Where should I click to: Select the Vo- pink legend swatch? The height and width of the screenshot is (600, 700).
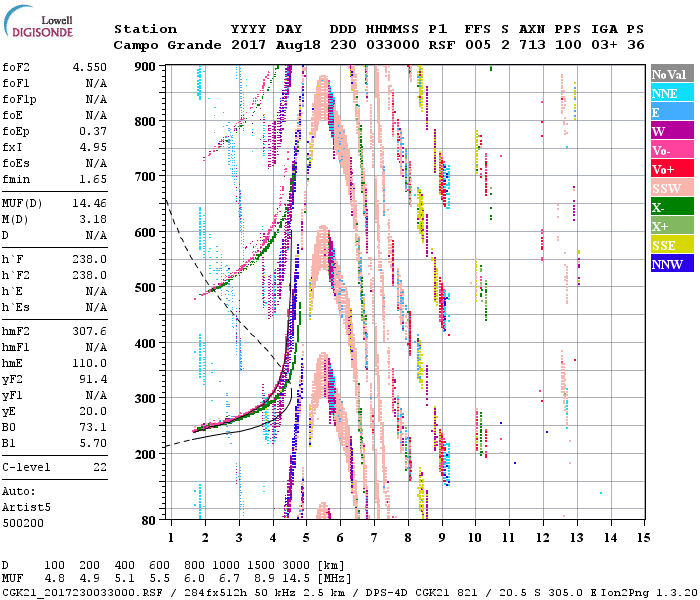click(x=672, y=150)
